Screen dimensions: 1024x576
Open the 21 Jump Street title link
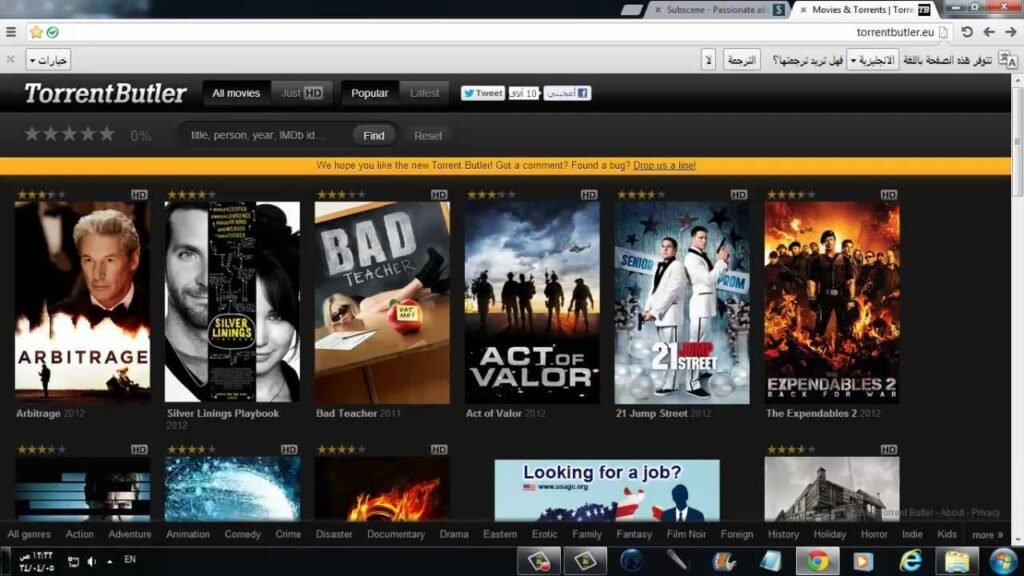(x=651, y=413)
